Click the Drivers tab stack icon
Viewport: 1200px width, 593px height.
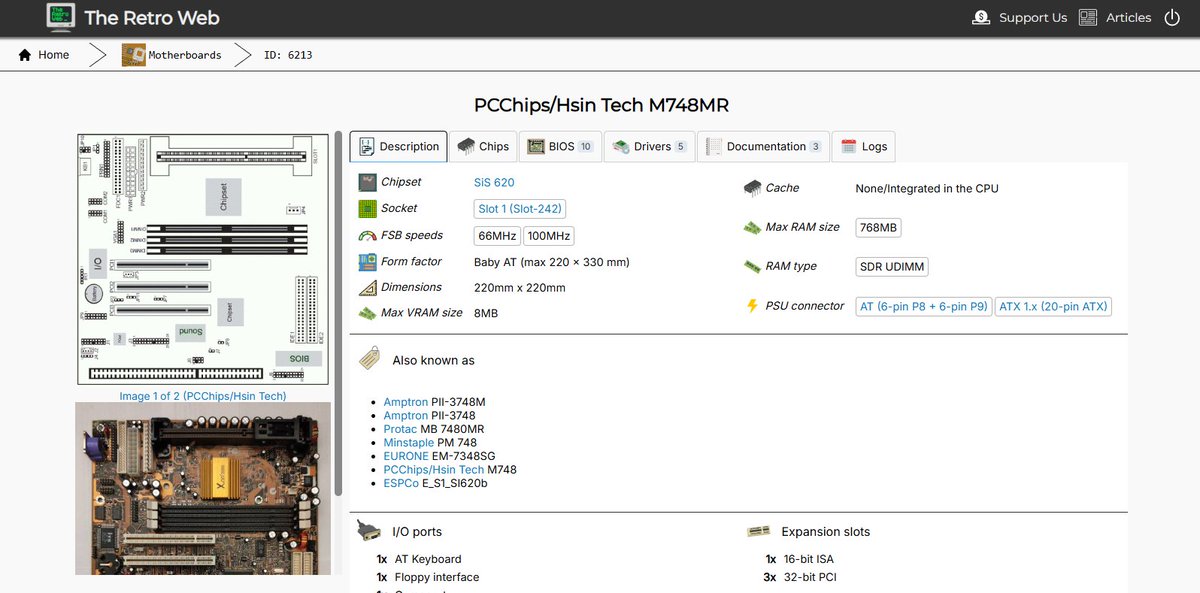pos(621,146)
